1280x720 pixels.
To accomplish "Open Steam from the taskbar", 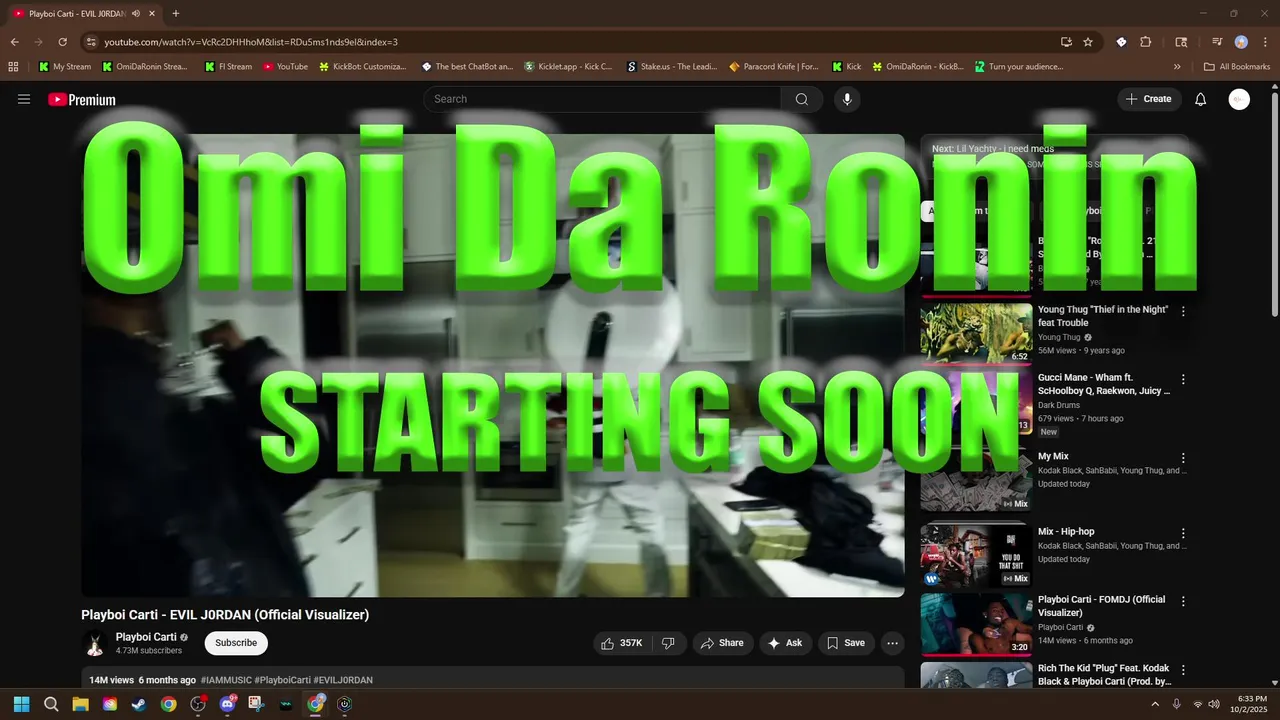I will pos(139,704).
